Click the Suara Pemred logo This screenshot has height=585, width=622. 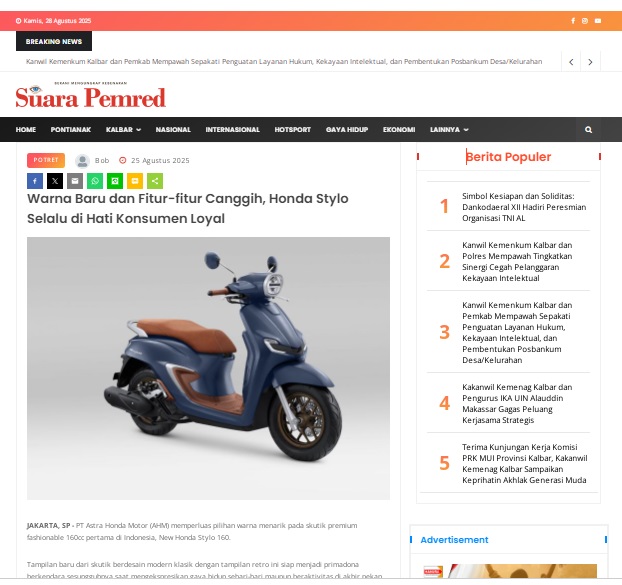click(90, 96)
